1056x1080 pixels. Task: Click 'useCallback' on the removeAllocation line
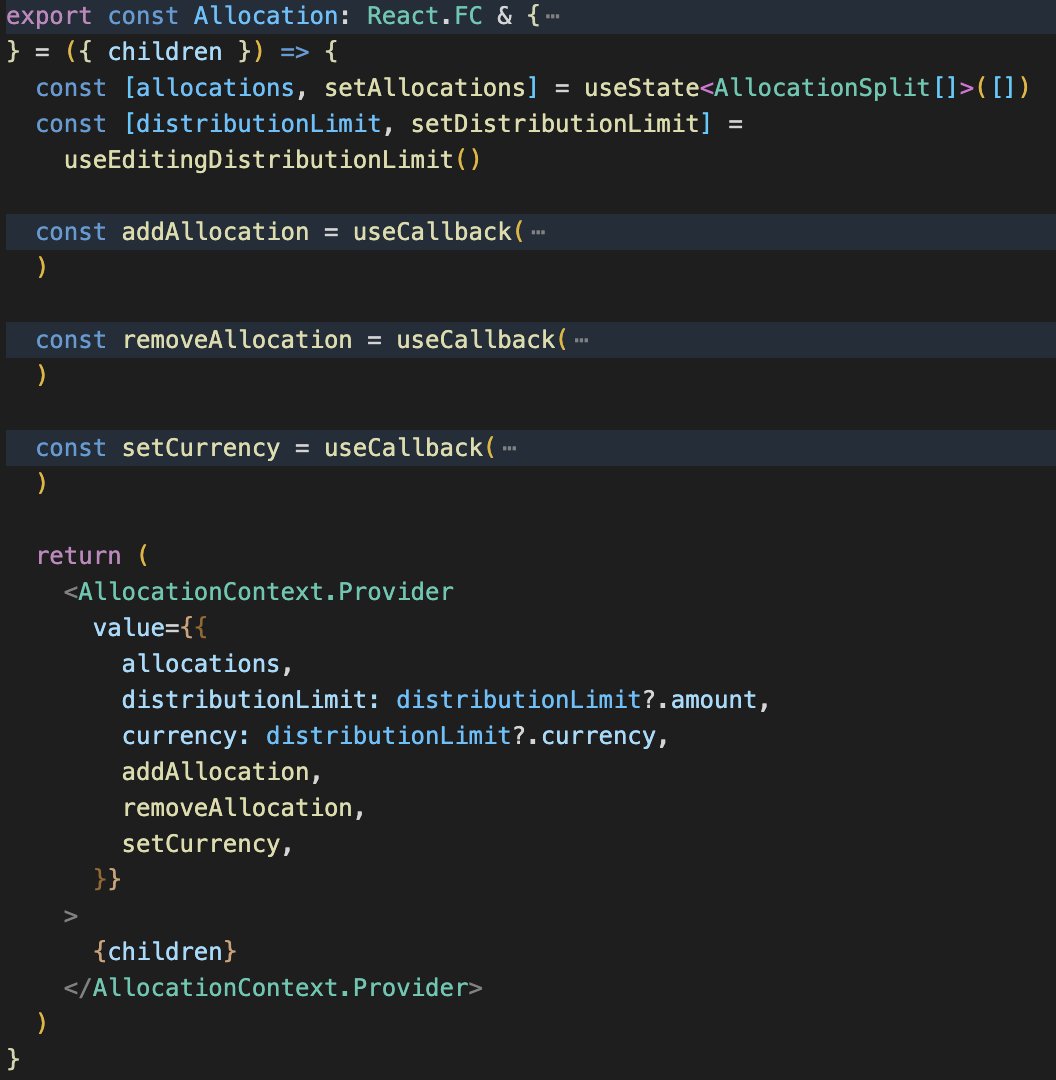pyautogui.click(x=475, y=340)
